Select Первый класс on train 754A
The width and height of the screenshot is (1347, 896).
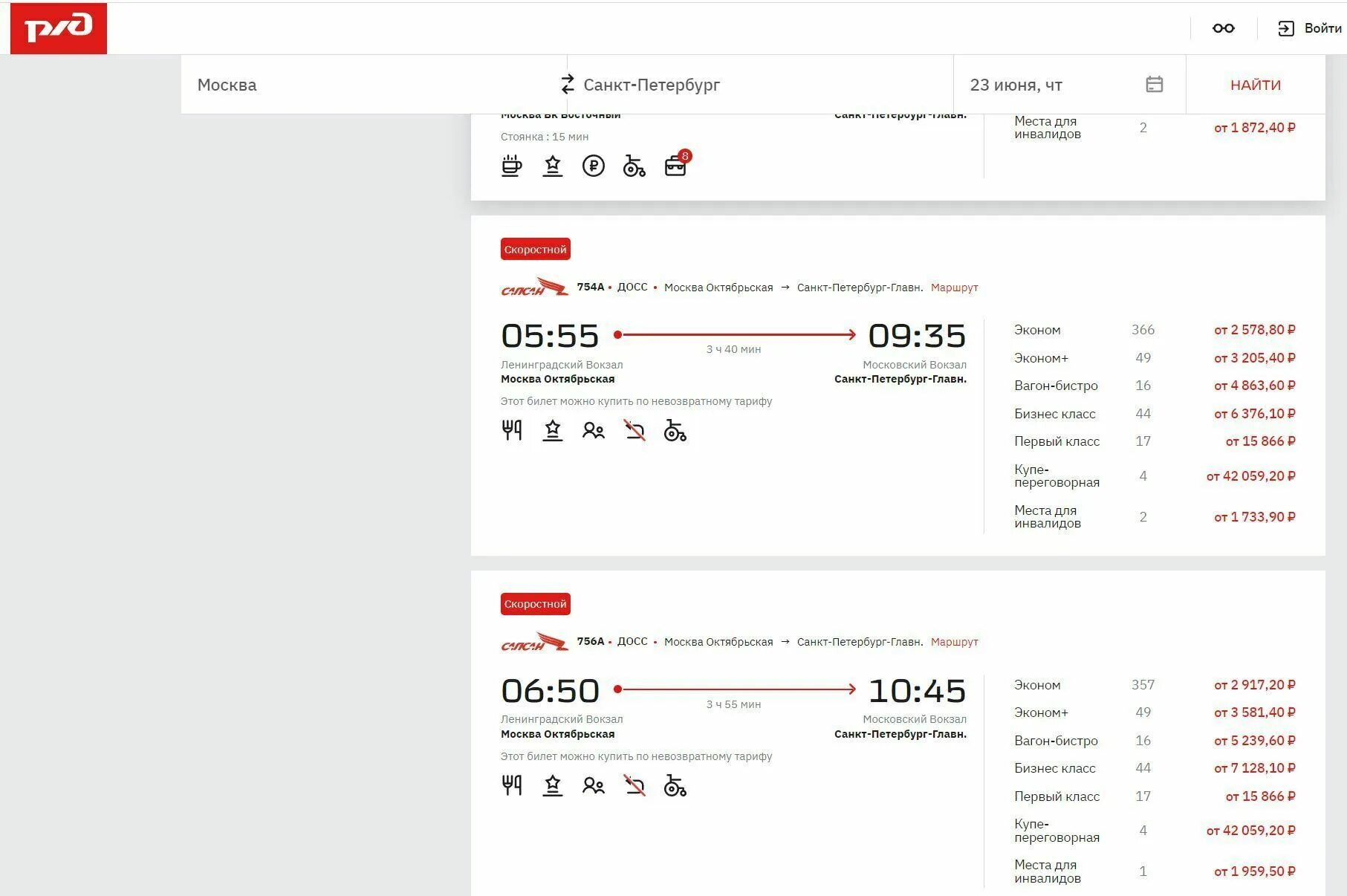point(1155,441)
